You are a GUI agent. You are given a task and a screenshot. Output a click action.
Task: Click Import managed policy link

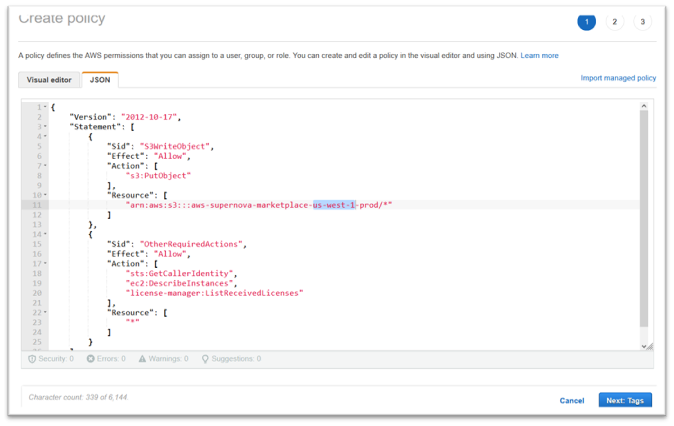(x=618, y=78)
